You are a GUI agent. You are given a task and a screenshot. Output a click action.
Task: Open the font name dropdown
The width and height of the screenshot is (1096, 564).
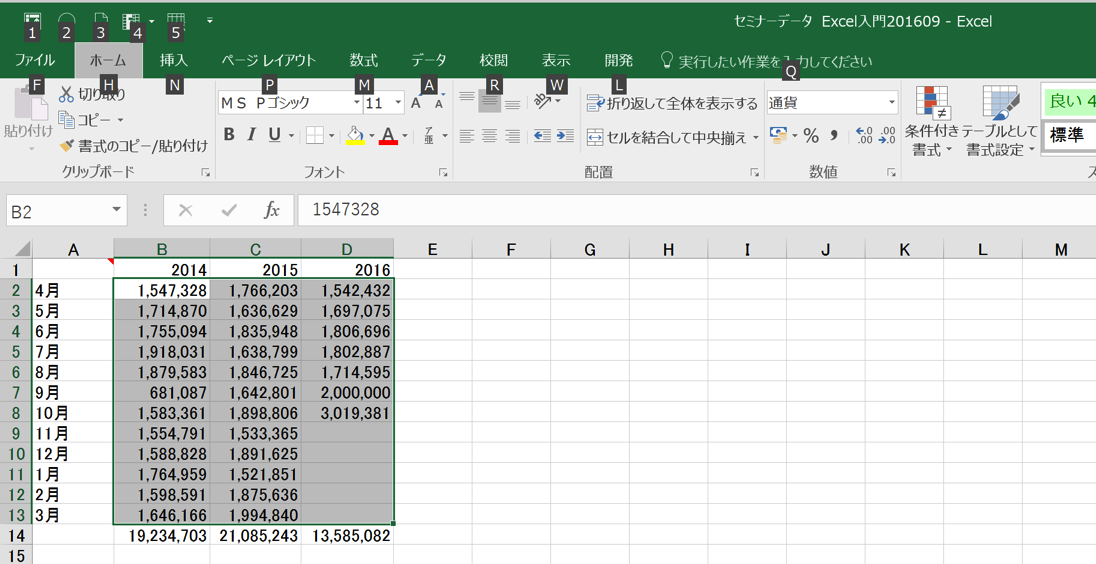point(356,103)
